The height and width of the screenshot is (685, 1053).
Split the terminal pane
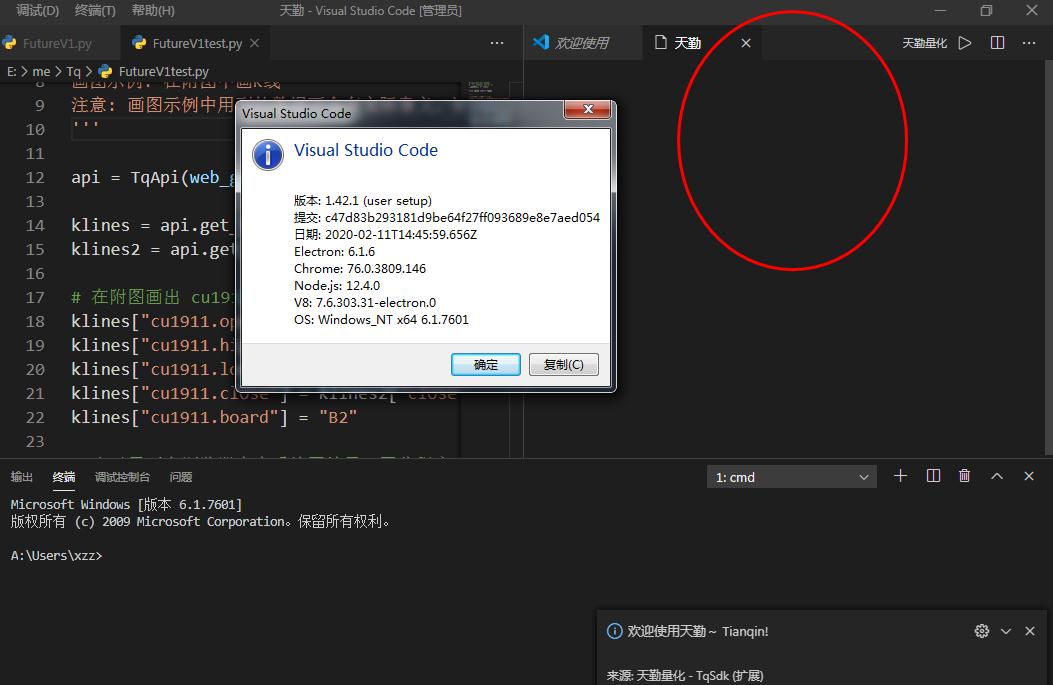tap(933, 476)
